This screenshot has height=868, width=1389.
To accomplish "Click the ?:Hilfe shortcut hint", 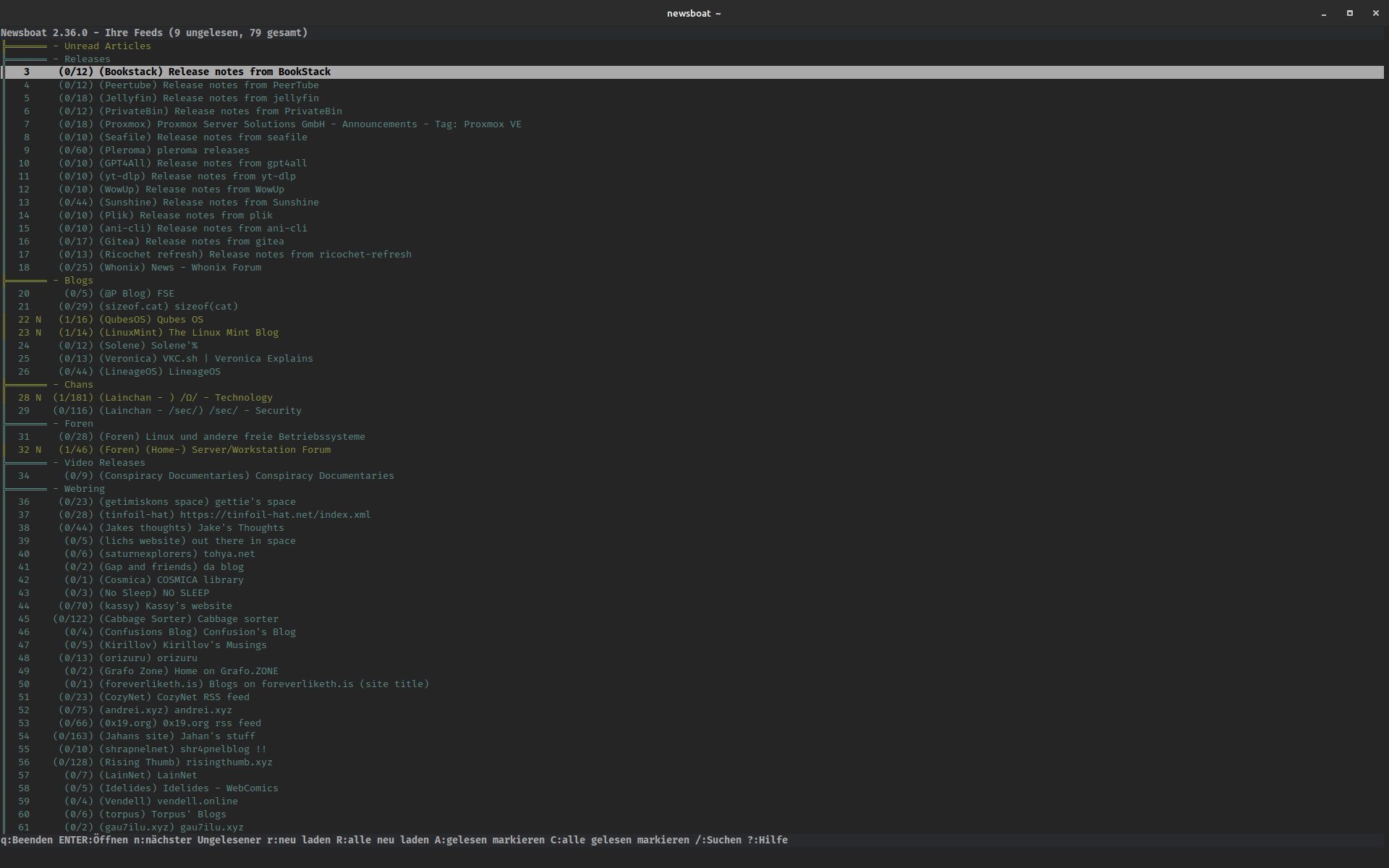I will pos(767,841).
